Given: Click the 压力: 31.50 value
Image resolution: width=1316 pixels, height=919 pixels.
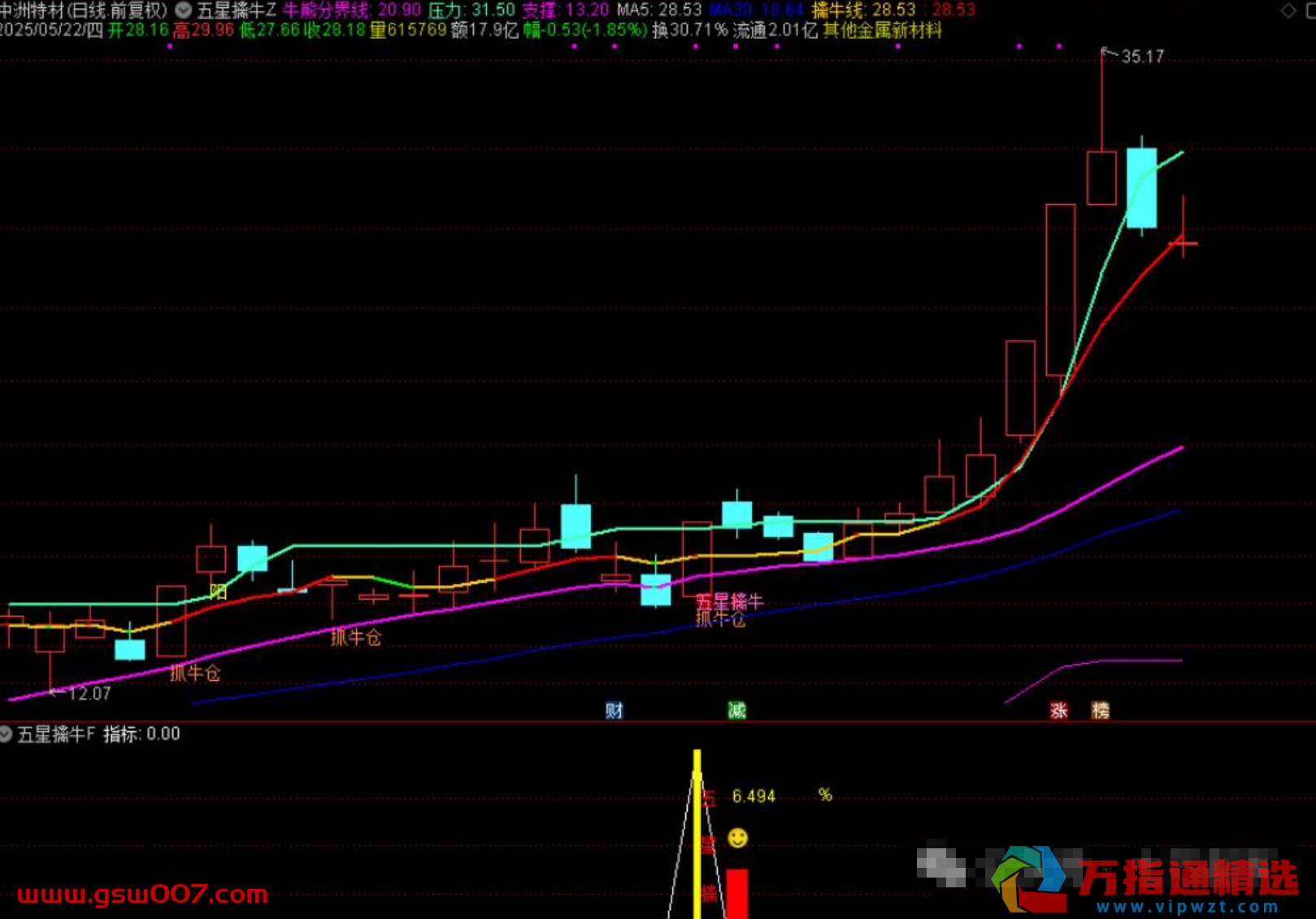Looking at the screenshot, I should (x=471, y=11).
